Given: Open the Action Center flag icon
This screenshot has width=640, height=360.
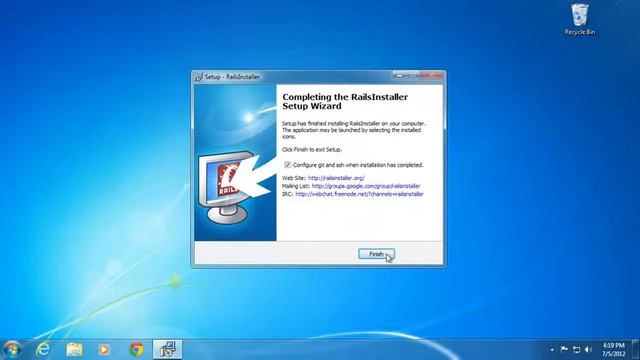Looking at the screenshot, I should 564,349.
